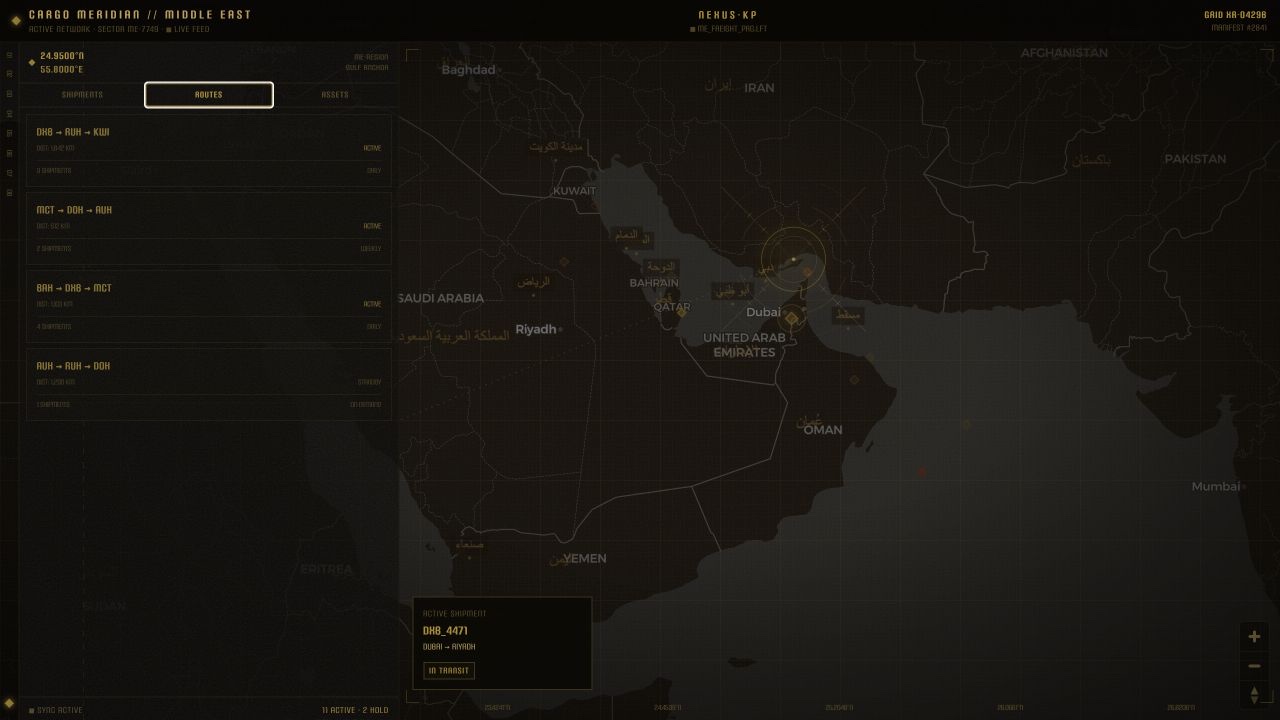Select the Dubai hub diamond marker

pyautogui.click(x=792, y=318)
